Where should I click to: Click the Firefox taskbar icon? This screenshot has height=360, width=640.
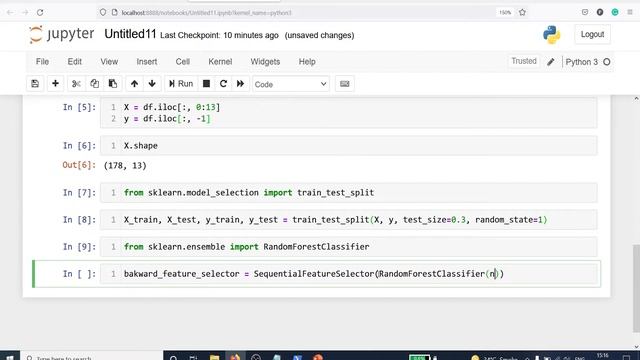coord(235,357)
